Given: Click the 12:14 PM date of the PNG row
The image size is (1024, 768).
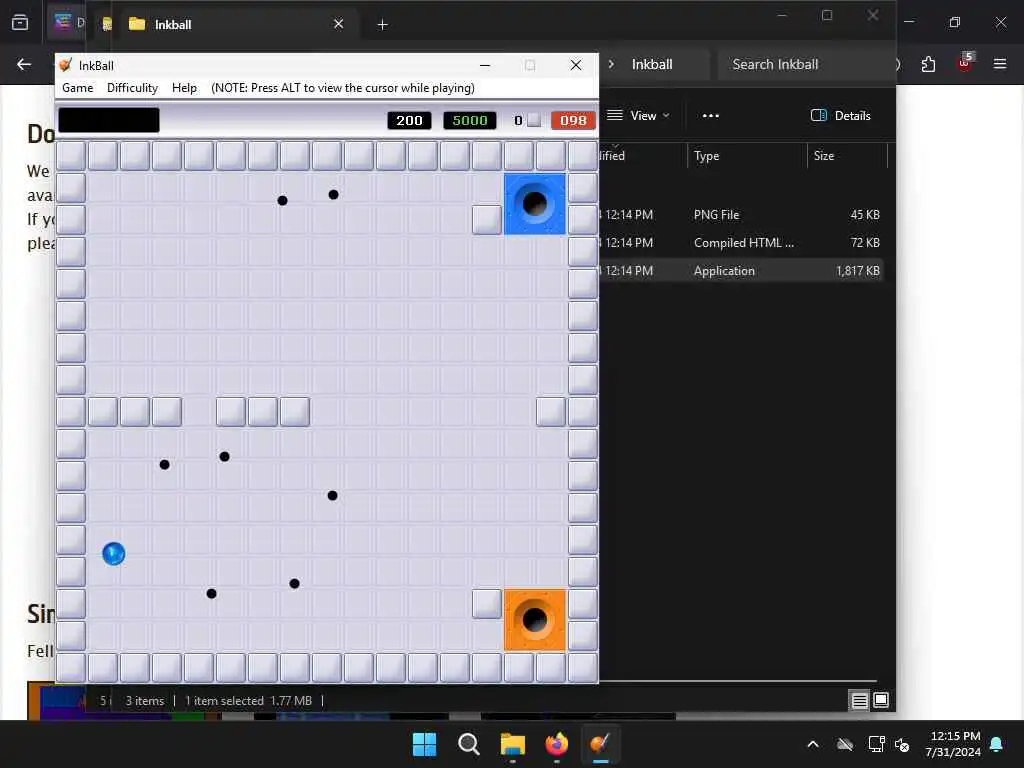Looking at the screenshot, I should tap(628, 214).
